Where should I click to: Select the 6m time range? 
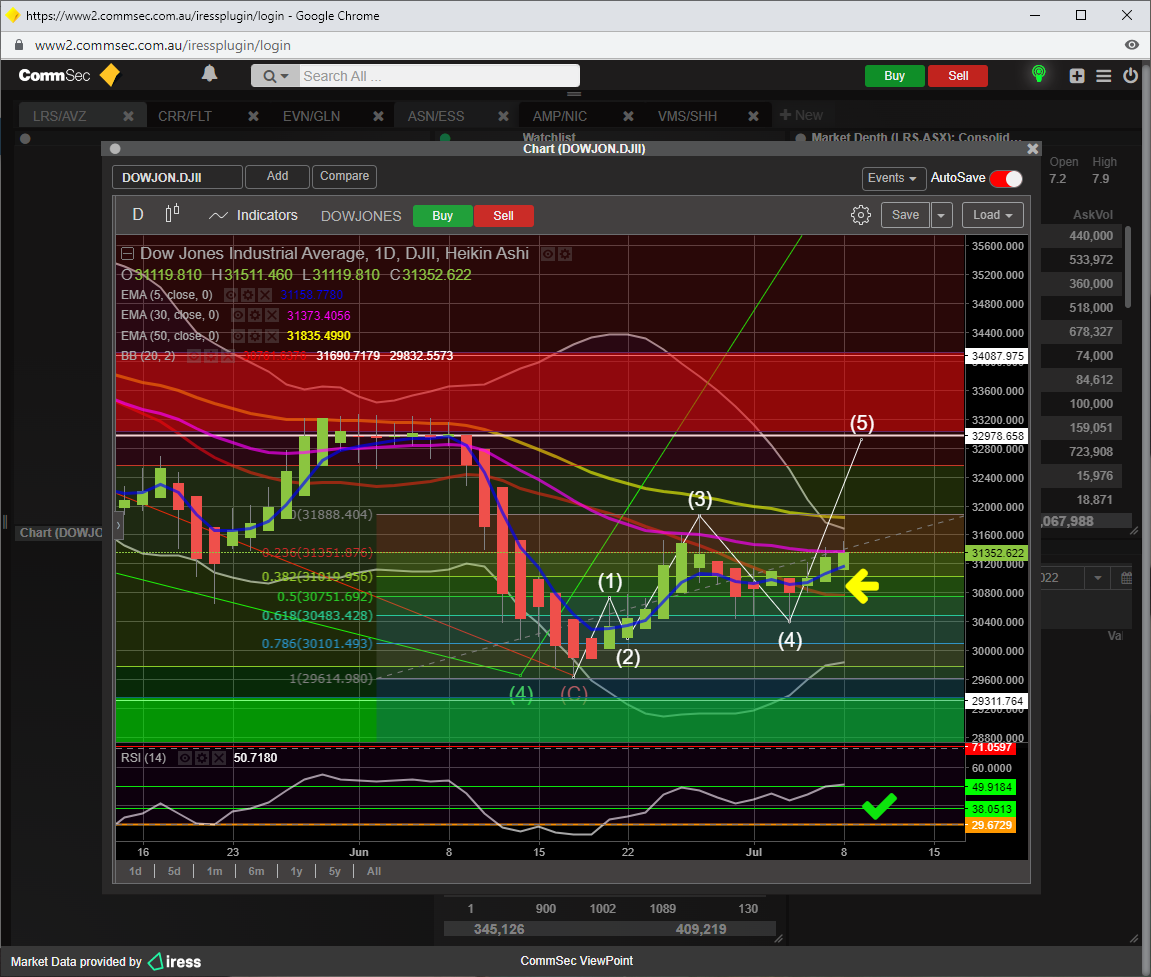point(256,871)
